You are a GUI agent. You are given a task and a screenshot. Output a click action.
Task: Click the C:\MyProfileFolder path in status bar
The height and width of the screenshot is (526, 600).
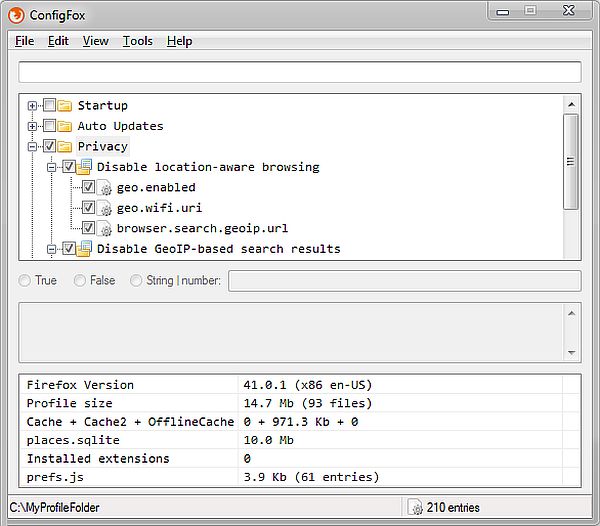click(54, 508)
